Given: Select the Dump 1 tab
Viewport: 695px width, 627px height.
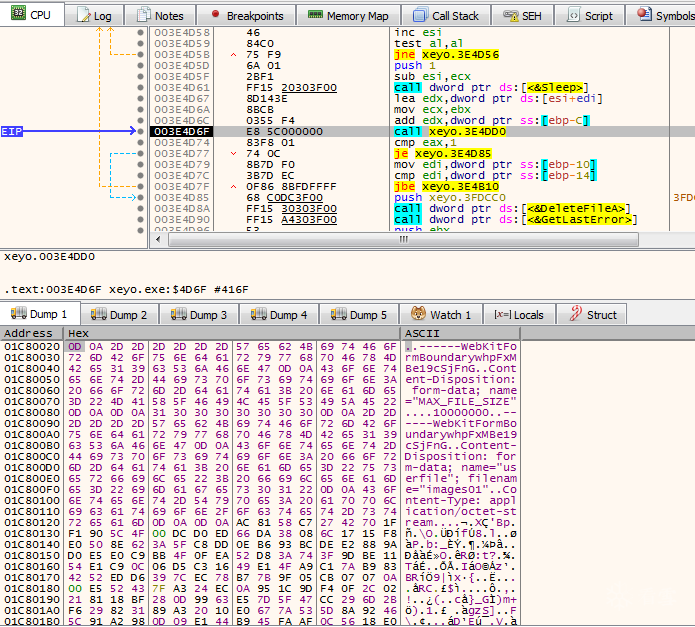Looking at the screenshot, I should [40, 314].
